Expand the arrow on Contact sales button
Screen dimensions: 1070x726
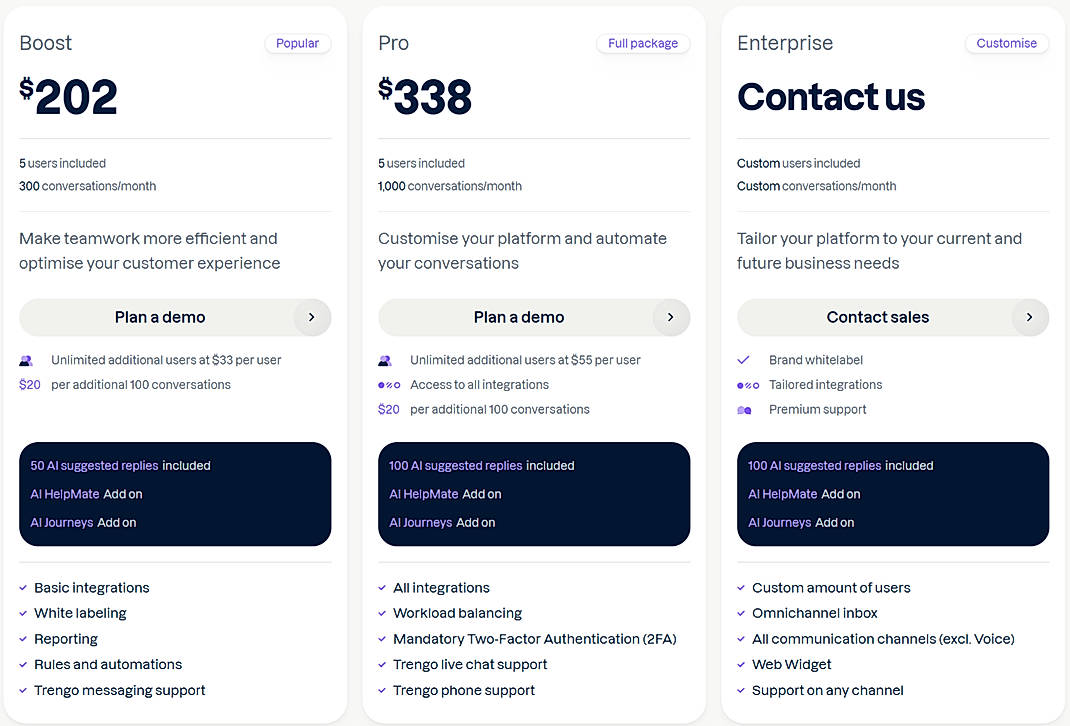[x=1030, y=317]
